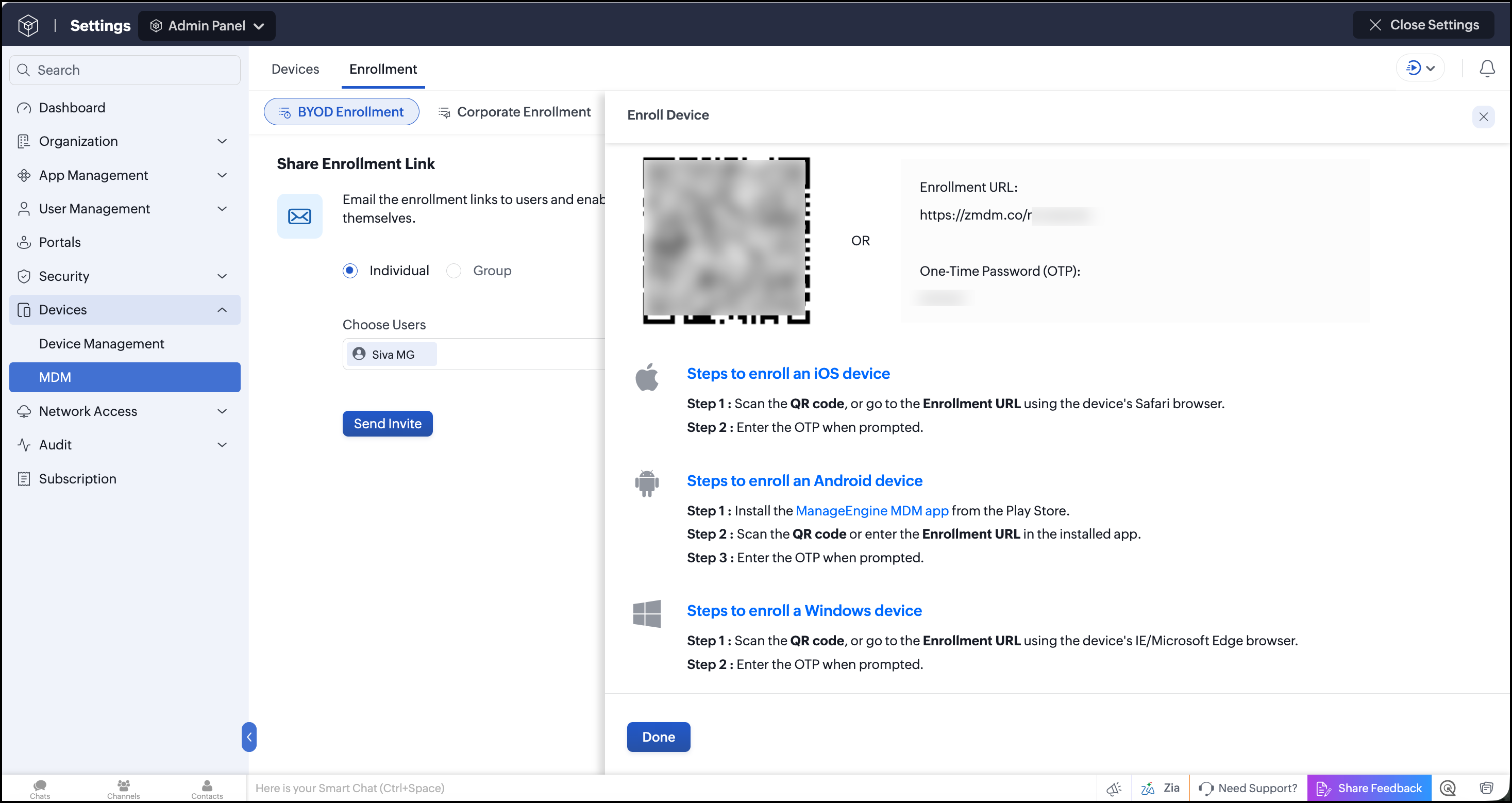1512x803 pixels.
Task: Click the Devices icon in sidebar
Action: [x=24, y=310]
